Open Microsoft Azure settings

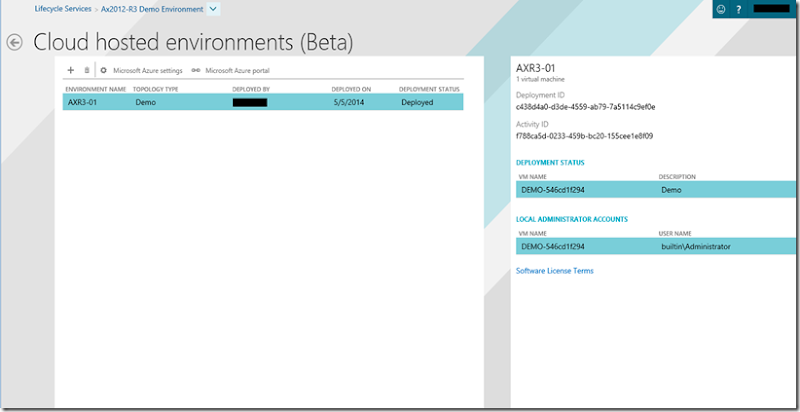click(147, 71)
